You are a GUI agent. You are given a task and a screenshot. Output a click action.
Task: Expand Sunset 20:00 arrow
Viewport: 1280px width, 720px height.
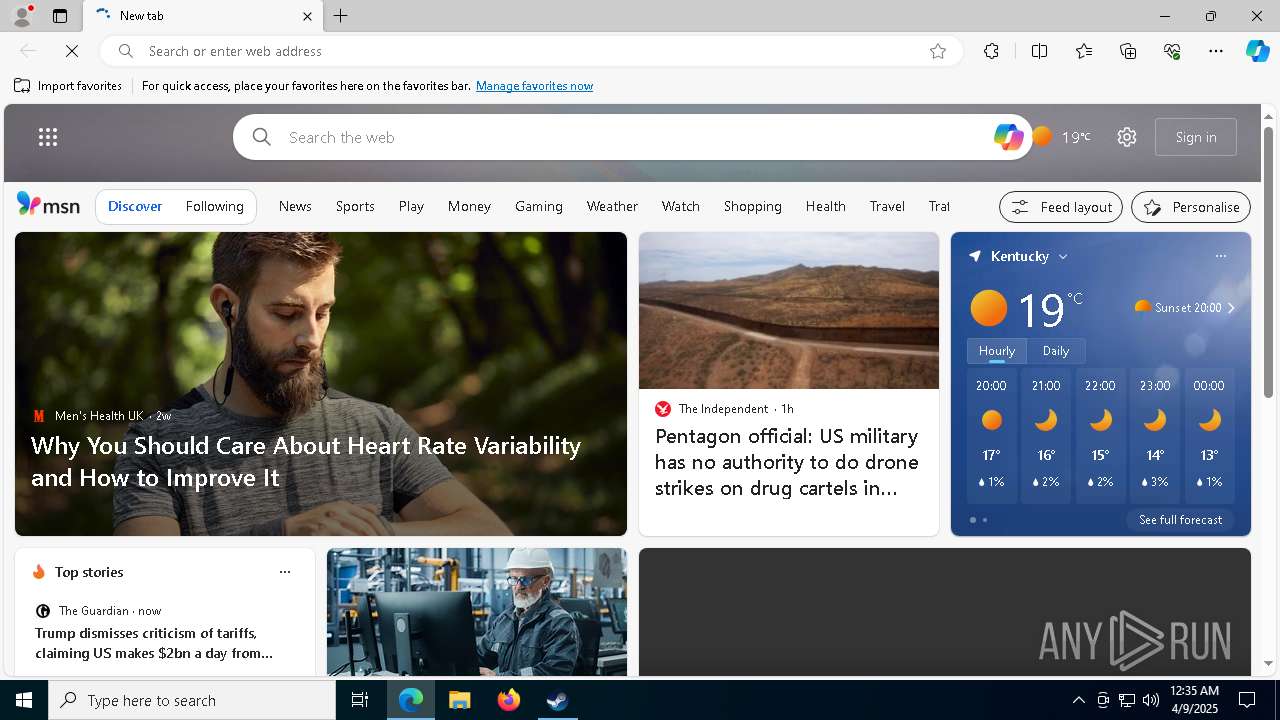[x=1231, y=308]
